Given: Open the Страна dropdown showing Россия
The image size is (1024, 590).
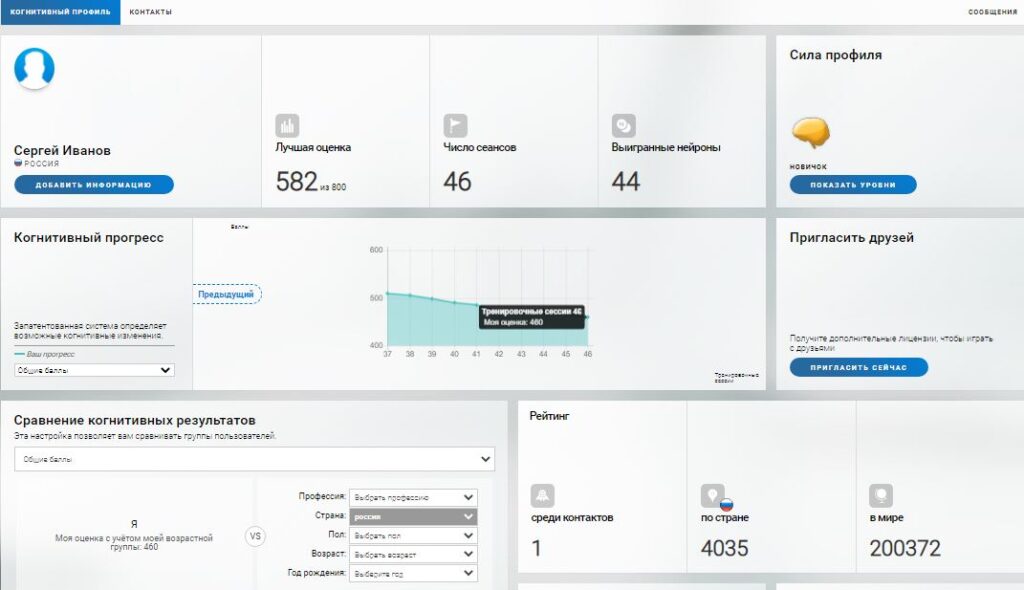Looking at the screenshot, I should coord(413,516).
